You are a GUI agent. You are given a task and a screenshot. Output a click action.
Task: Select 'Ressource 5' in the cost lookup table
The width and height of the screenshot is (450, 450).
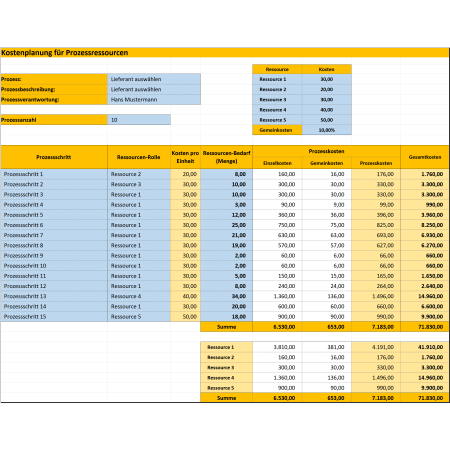(x=277, y=120)
